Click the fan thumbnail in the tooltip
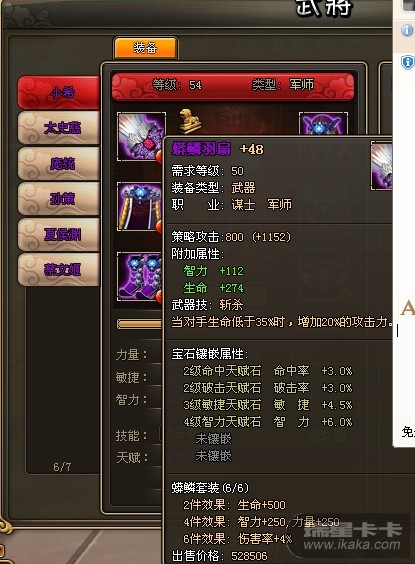415x564 pixels. 382,165
